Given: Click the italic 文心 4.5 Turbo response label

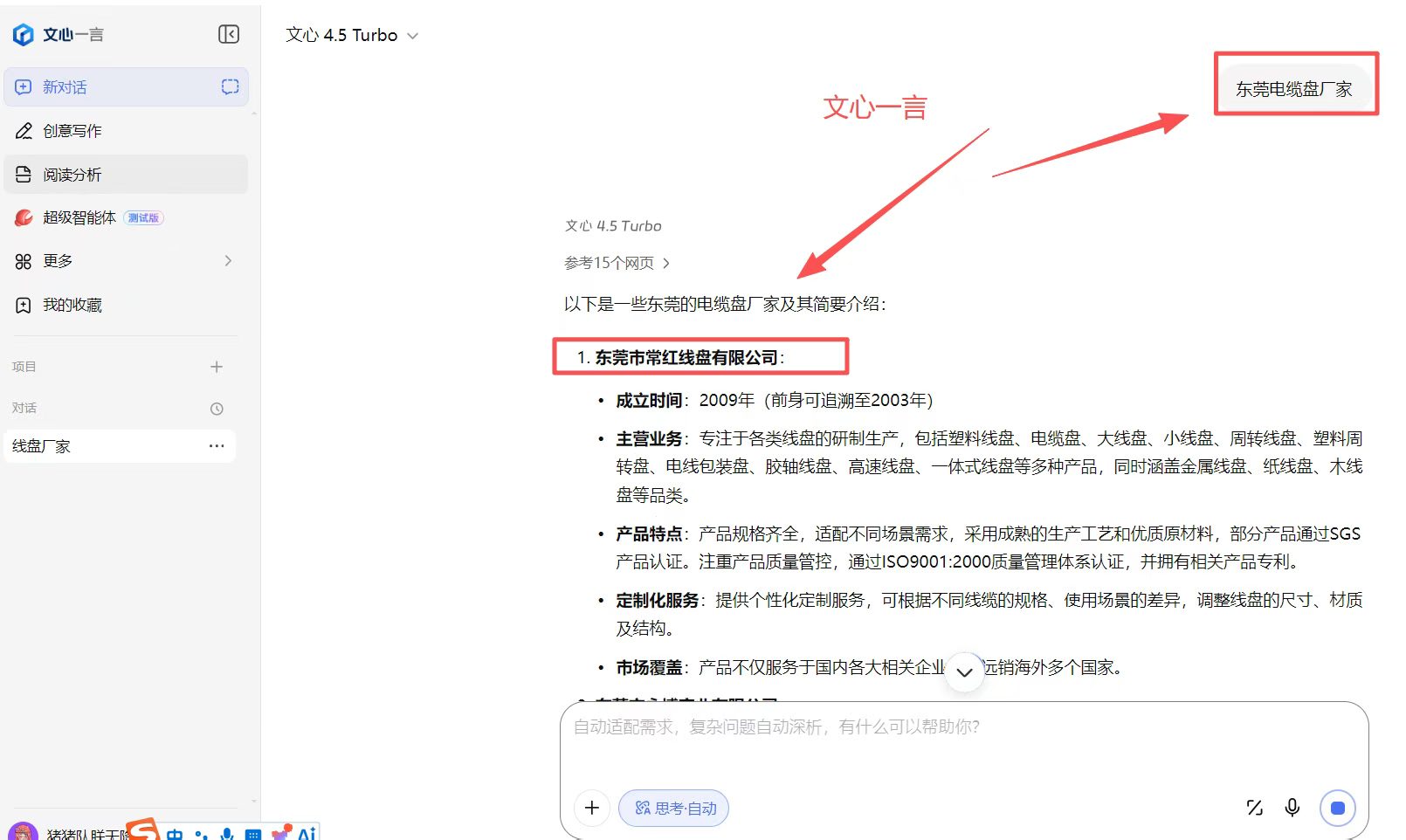Looking at the screenshot, I should 613,226.
